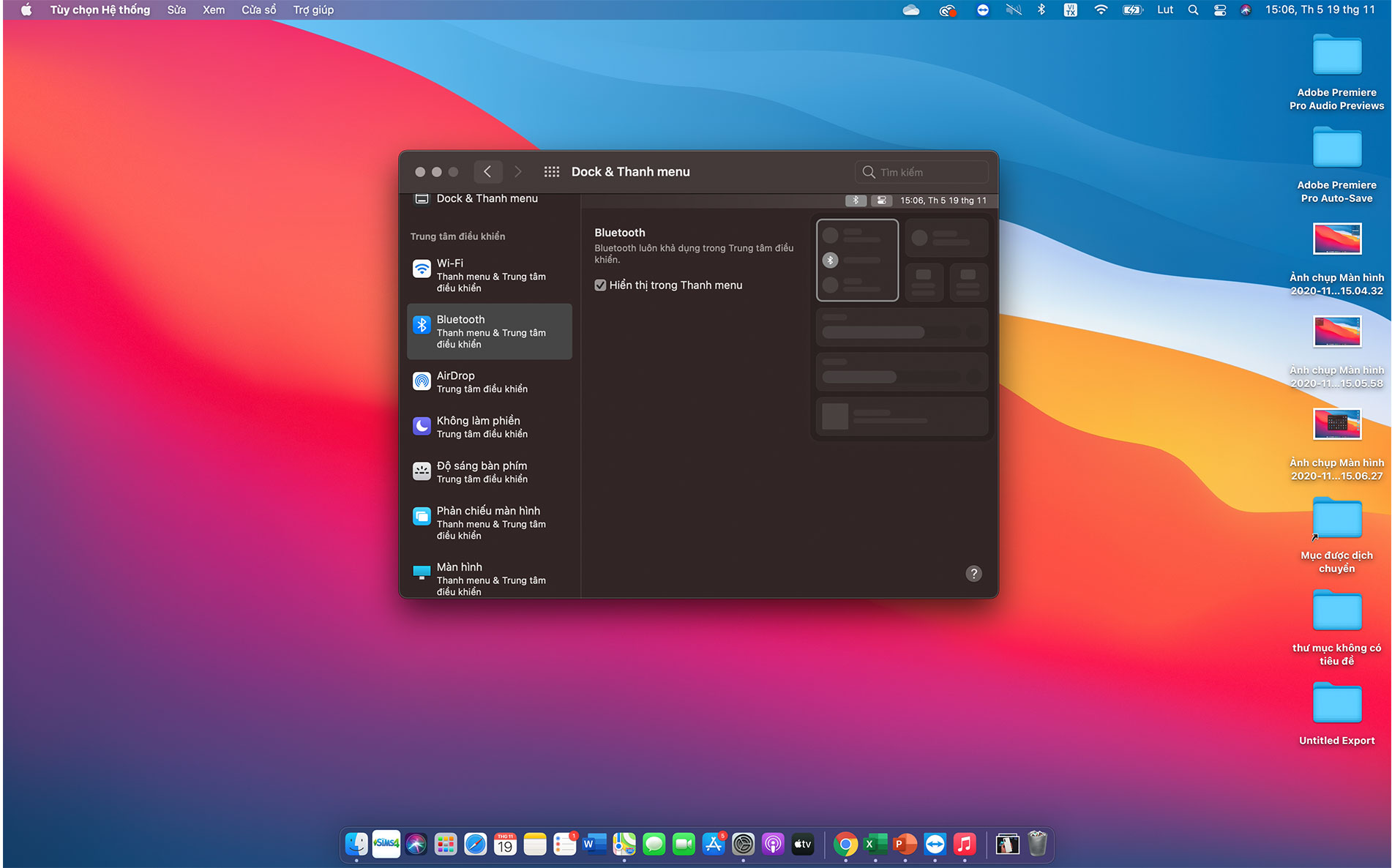Open Creative Cloud menu bar icon
The image size is (1392, 868).
(948, 10)
